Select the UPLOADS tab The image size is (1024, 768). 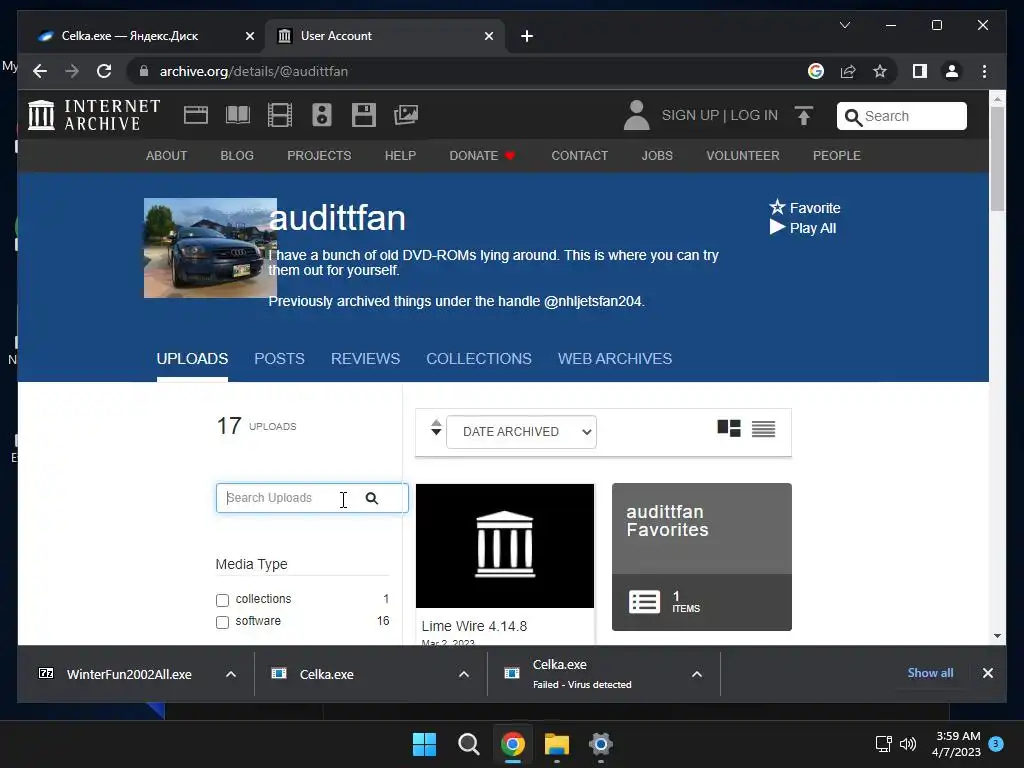192,359
